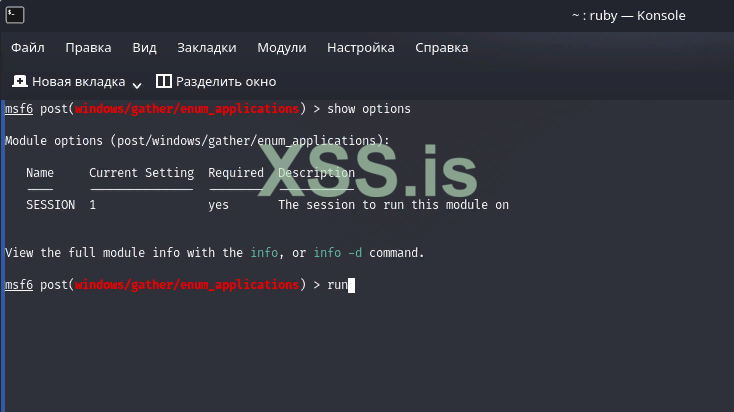Open the Справка menu

pyautogui.click(x=441, y=48)
